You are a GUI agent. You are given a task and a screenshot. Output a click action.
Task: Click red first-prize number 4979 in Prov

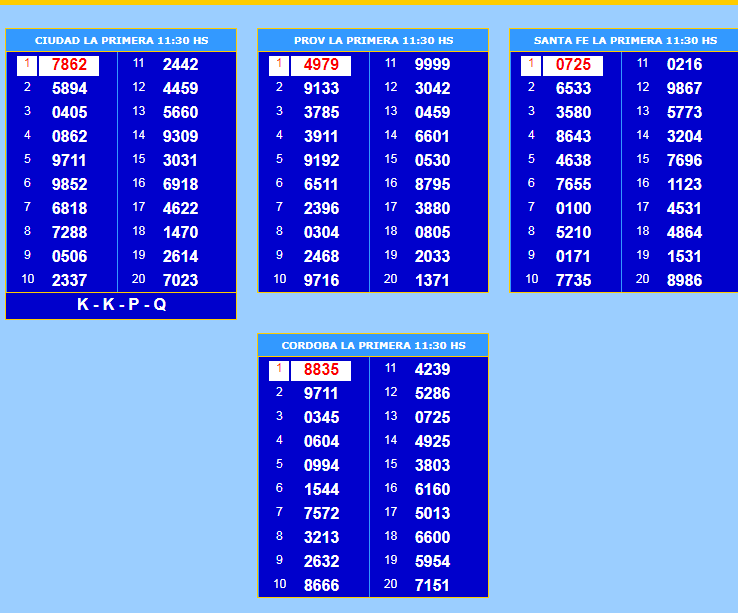click(321, 65)
